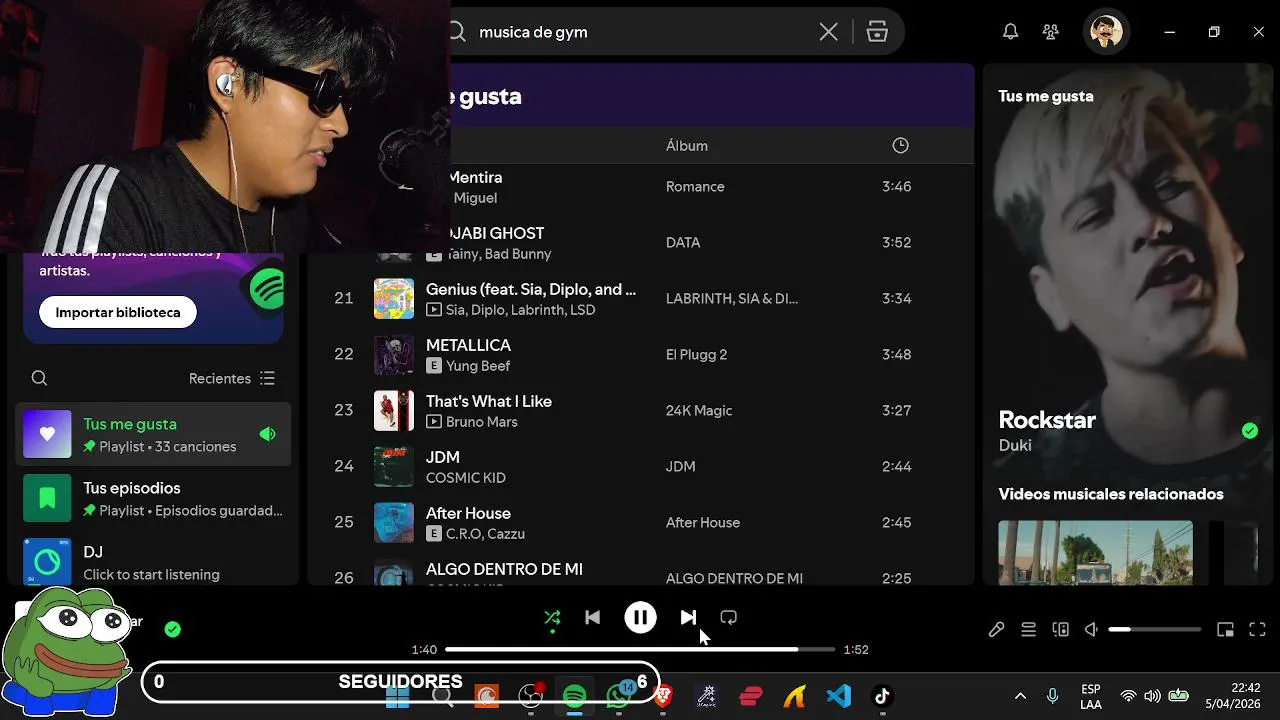1280x720 pixels.
Task: Open artist COSMIC KID under JDM
Action: (466, 478)
